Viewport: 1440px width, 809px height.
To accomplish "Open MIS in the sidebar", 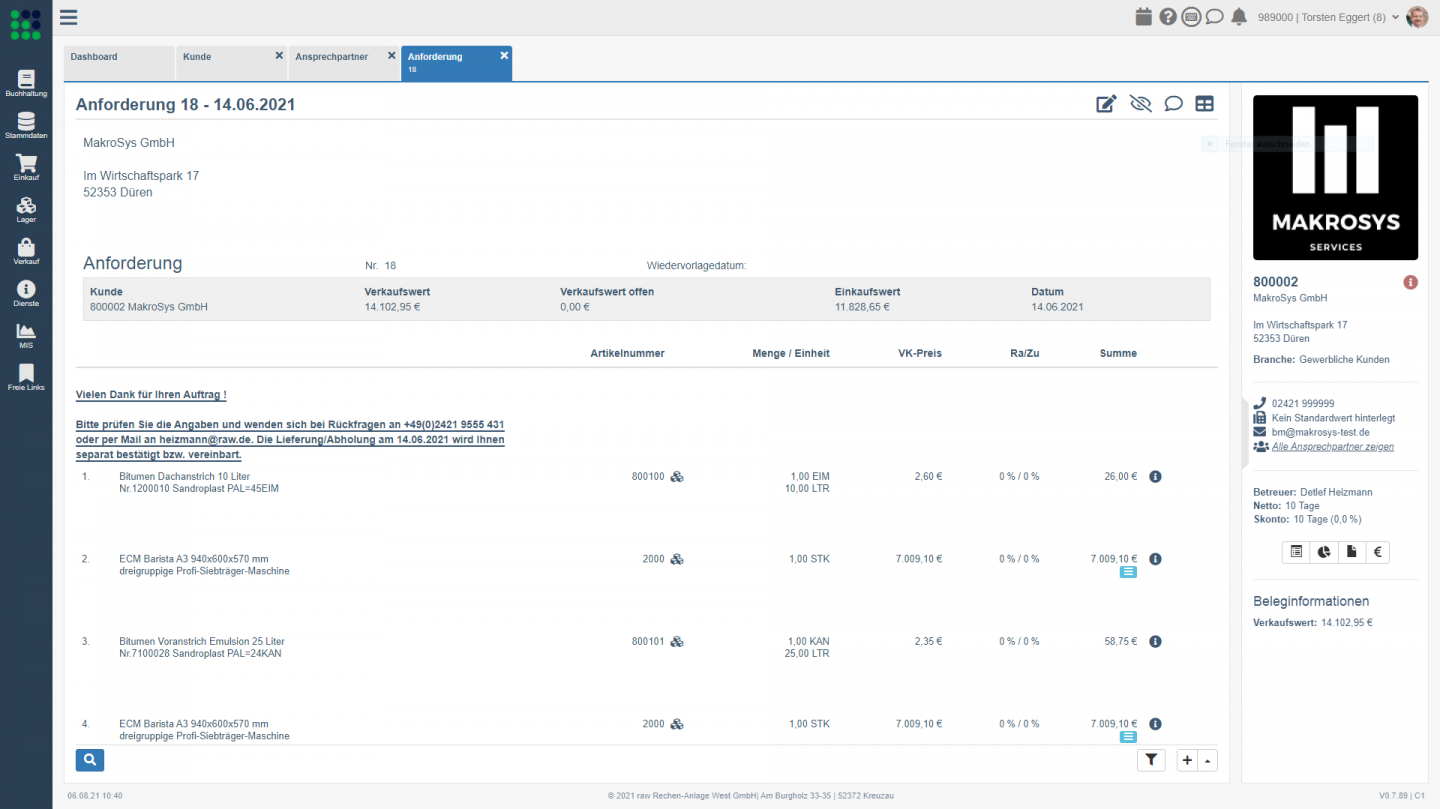I will [x=26, y=335].
